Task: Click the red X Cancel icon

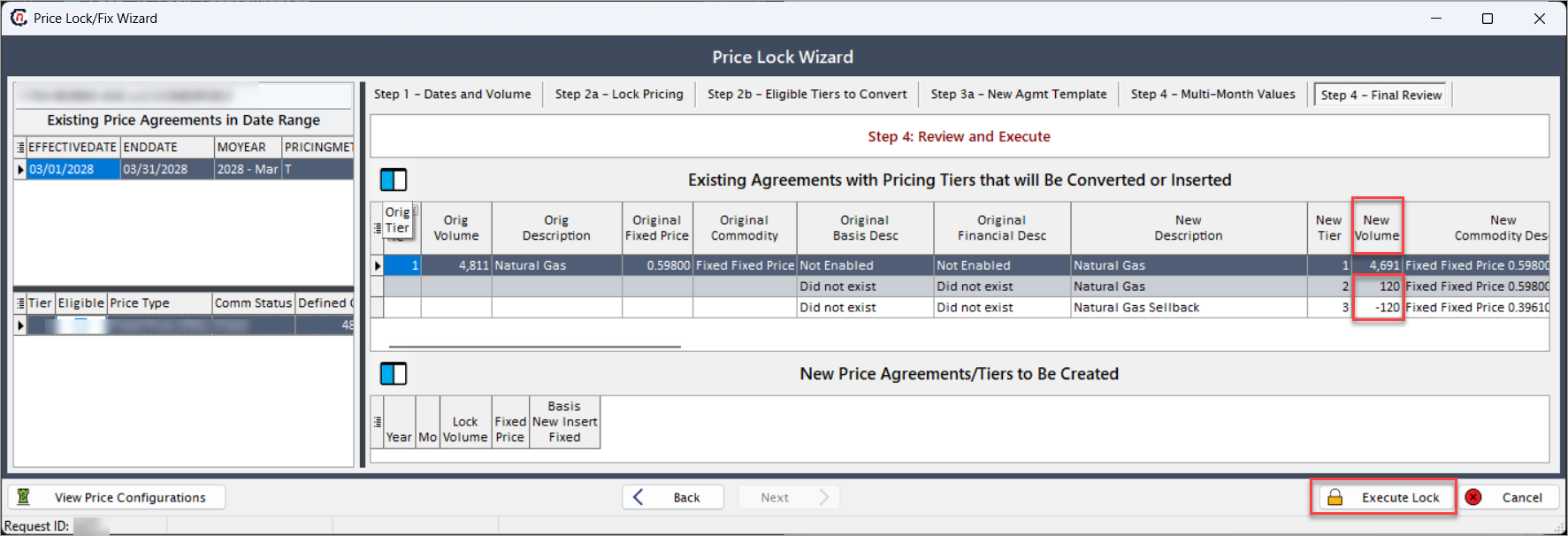Action: coord(1473,497)
